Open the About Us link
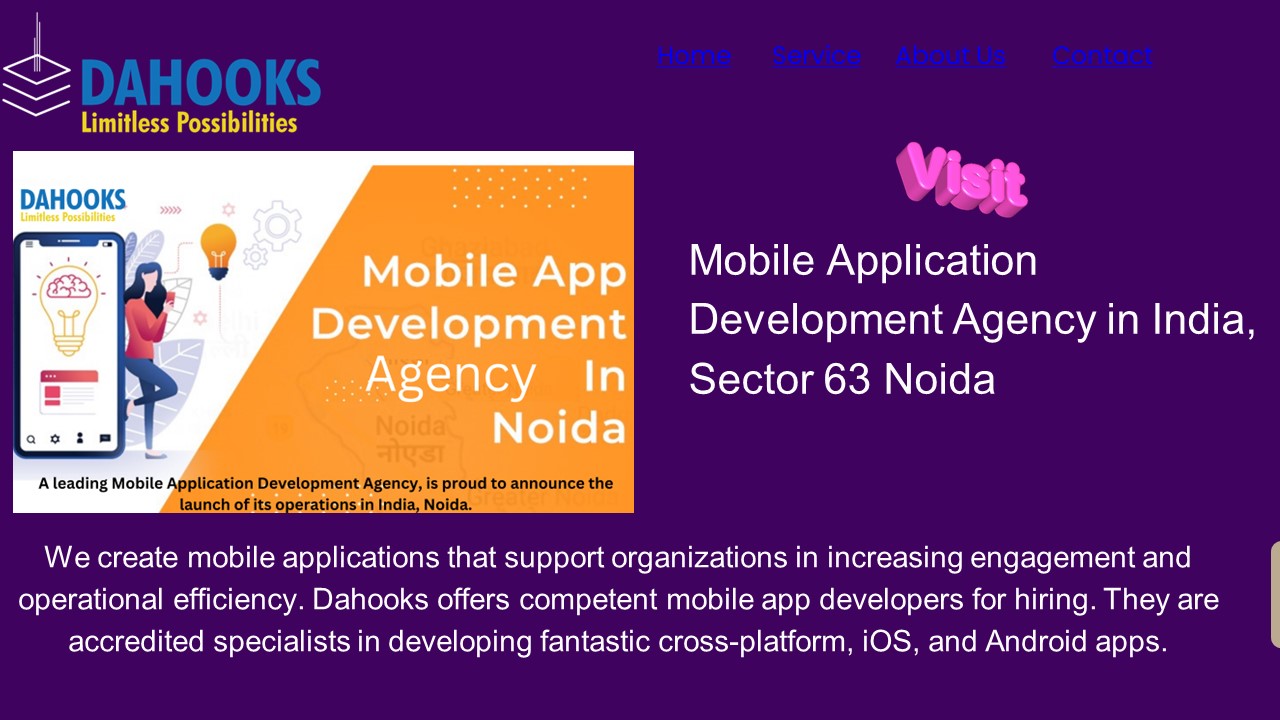 tap(950, 56)
